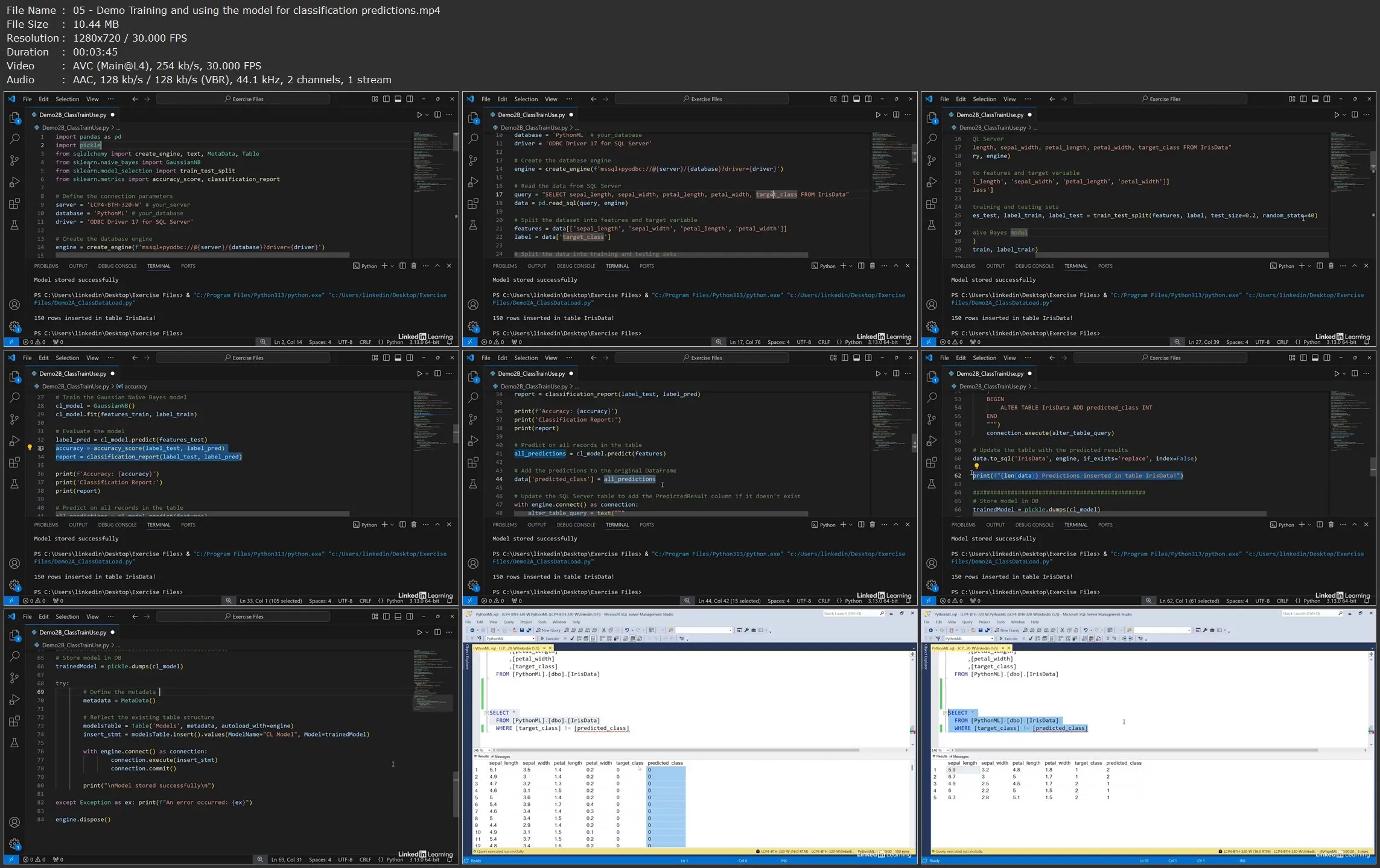Screen dimensions: 1380x868
Task: Open File menu in the Ln 2, Col 14 frame
Action: click(27, 99)
